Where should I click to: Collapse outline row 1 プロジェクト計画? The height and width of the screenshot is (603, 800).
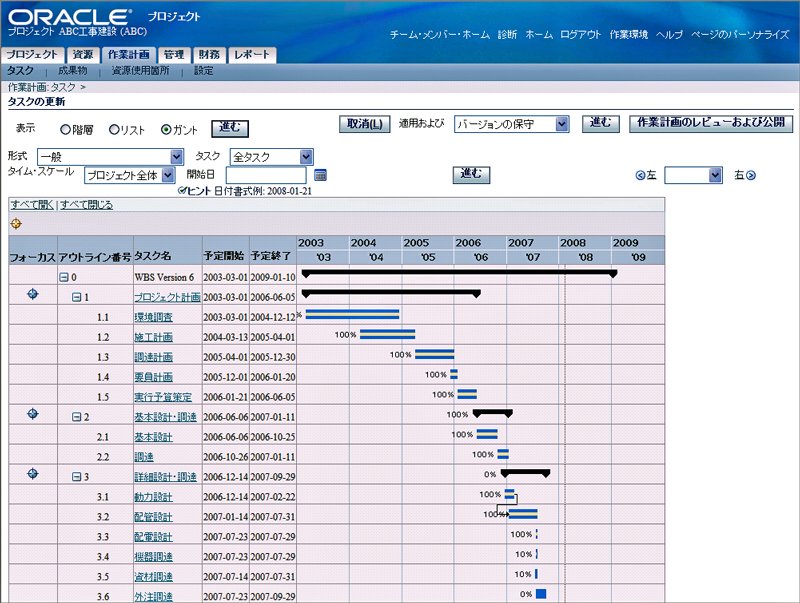click(x=77, y=297)
